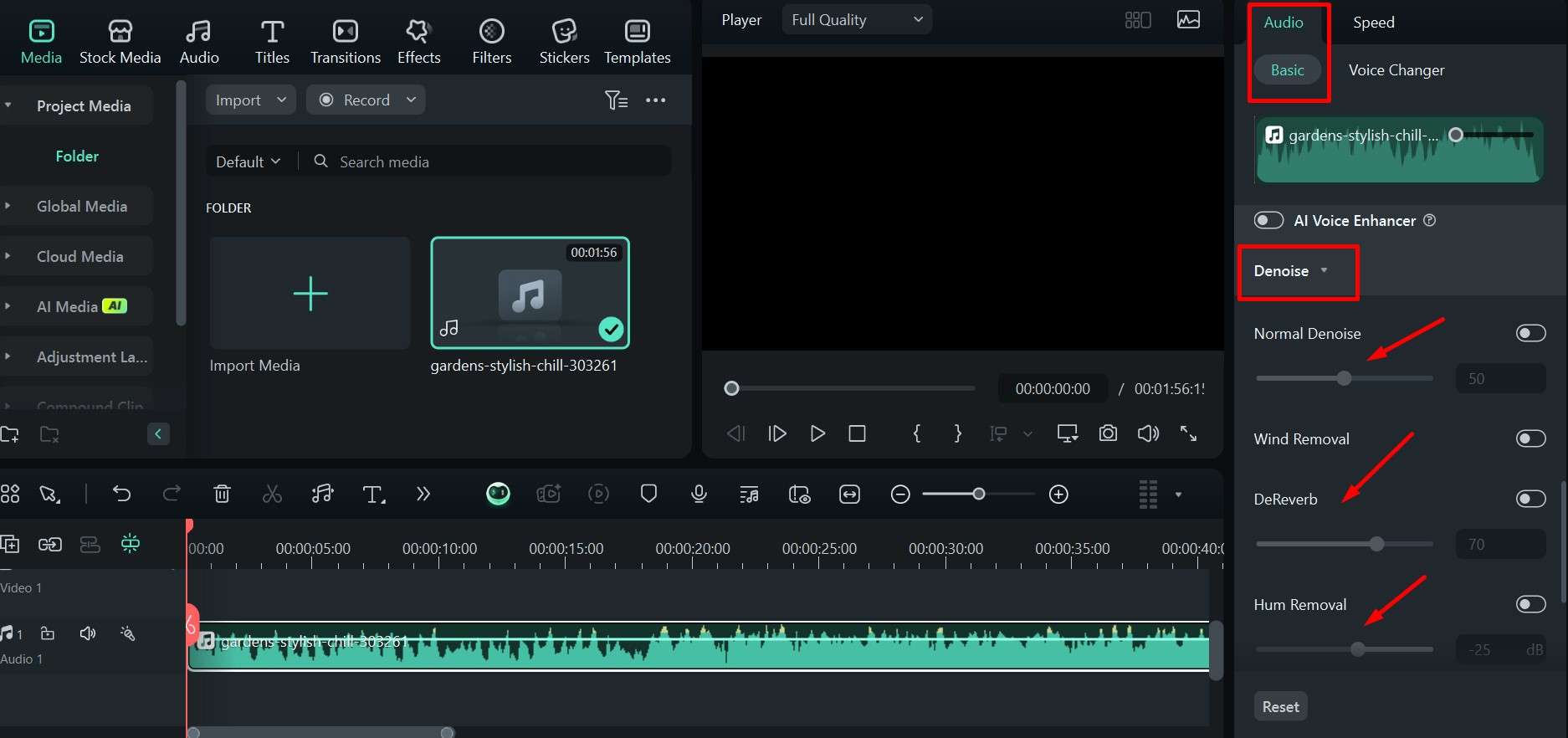Open the Titles tab

(x=272, y=42)
